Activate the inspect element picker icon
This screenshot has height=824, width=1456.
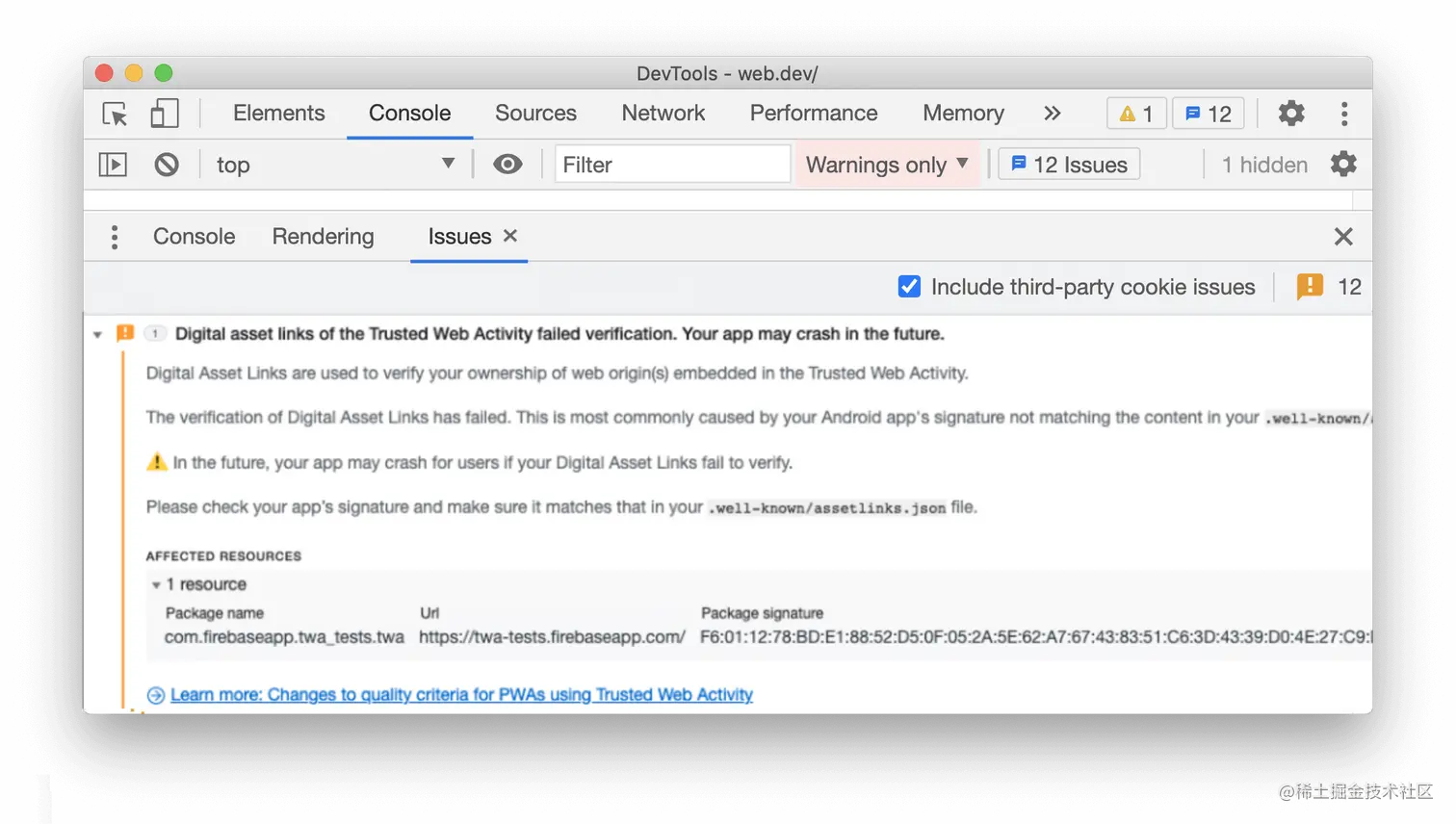(115, 114)
